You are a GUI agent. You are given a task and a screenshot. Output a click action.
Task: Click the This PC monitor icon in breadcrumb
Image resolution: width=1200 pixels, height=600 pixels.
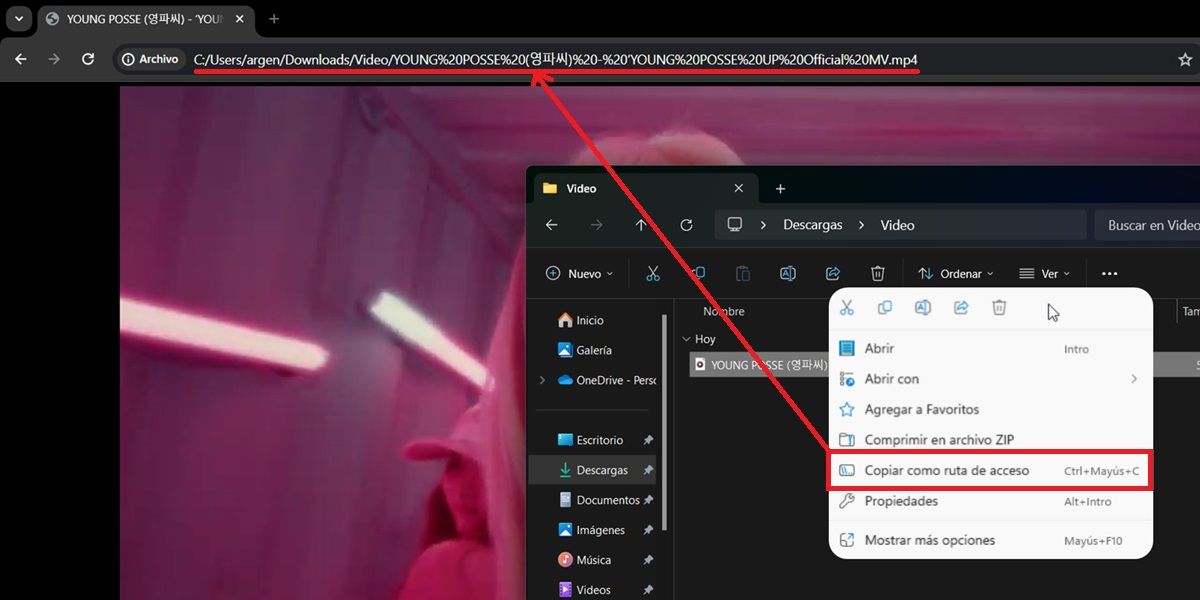(735, 225)
